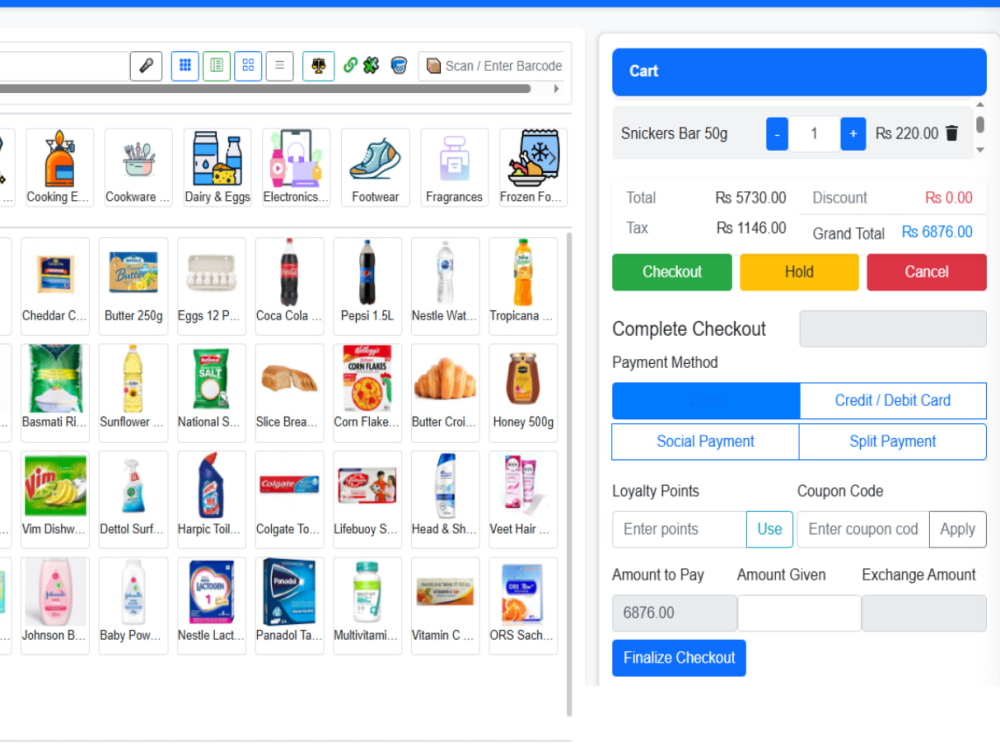
Task: Open the Footwear category
Action: [x=375, y=167]
